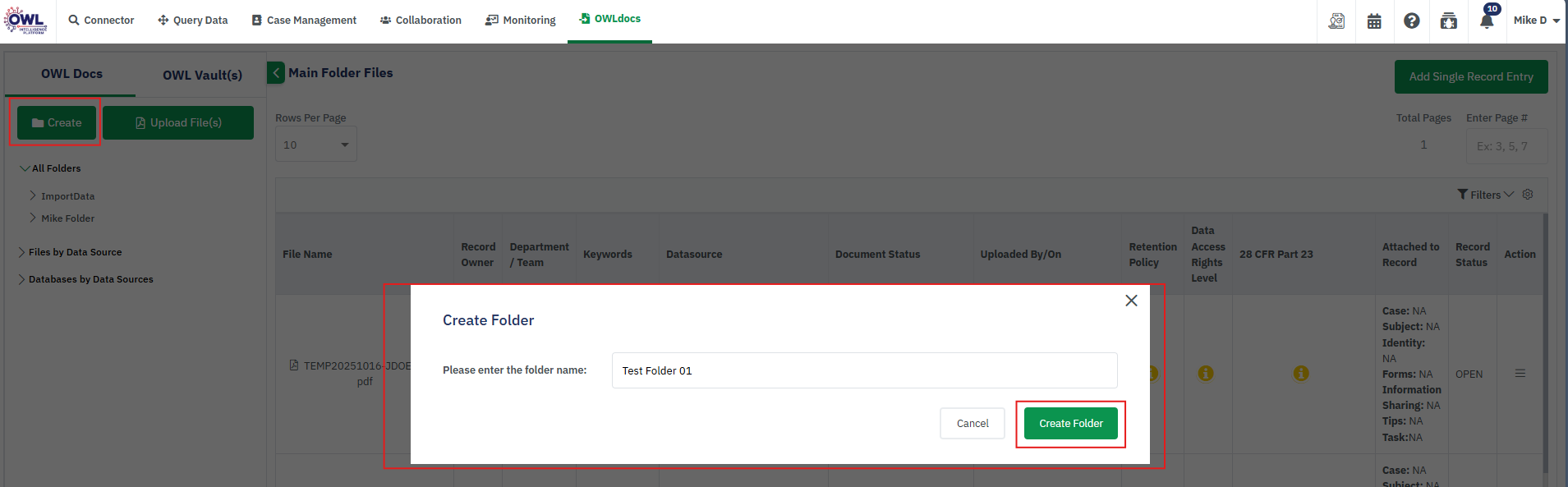Open row Action hamburger menu

tap(1520, 374)
